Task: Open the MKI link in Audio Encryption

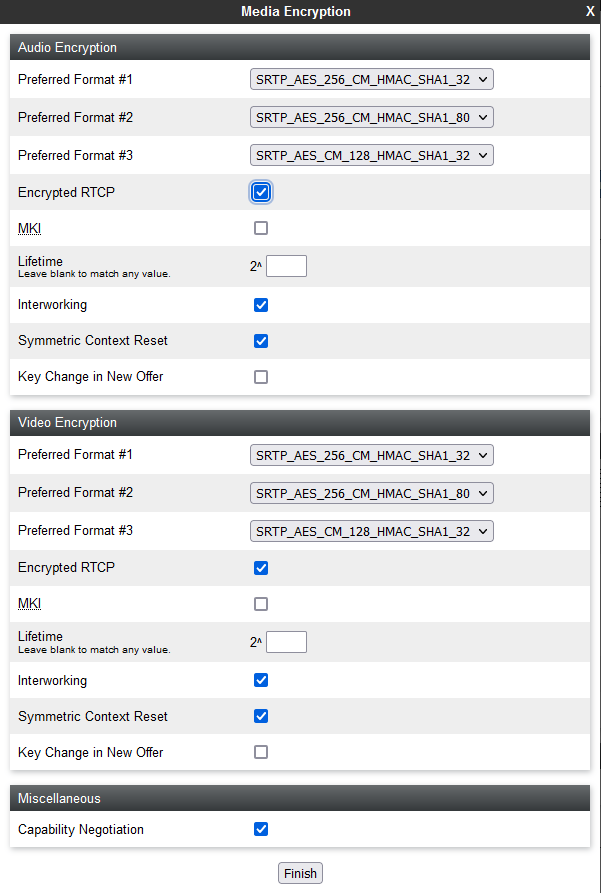Action: tap(29, 228)
